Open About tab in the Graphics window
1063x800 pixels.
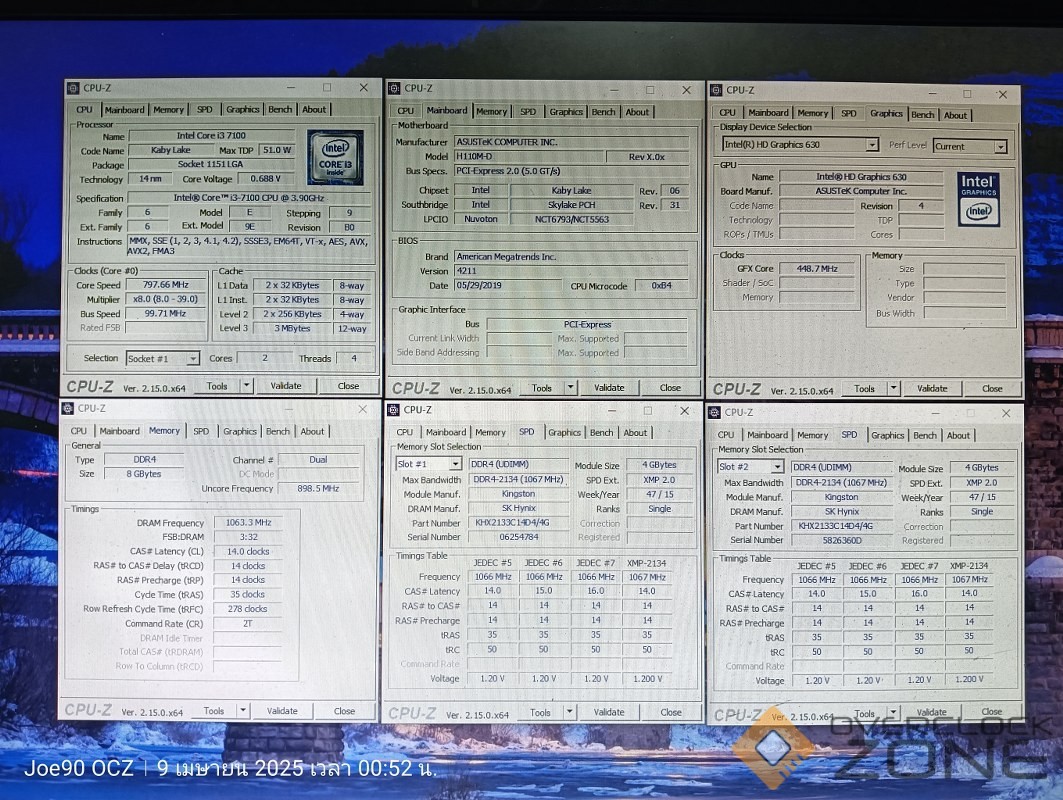(x=955, y=115)
